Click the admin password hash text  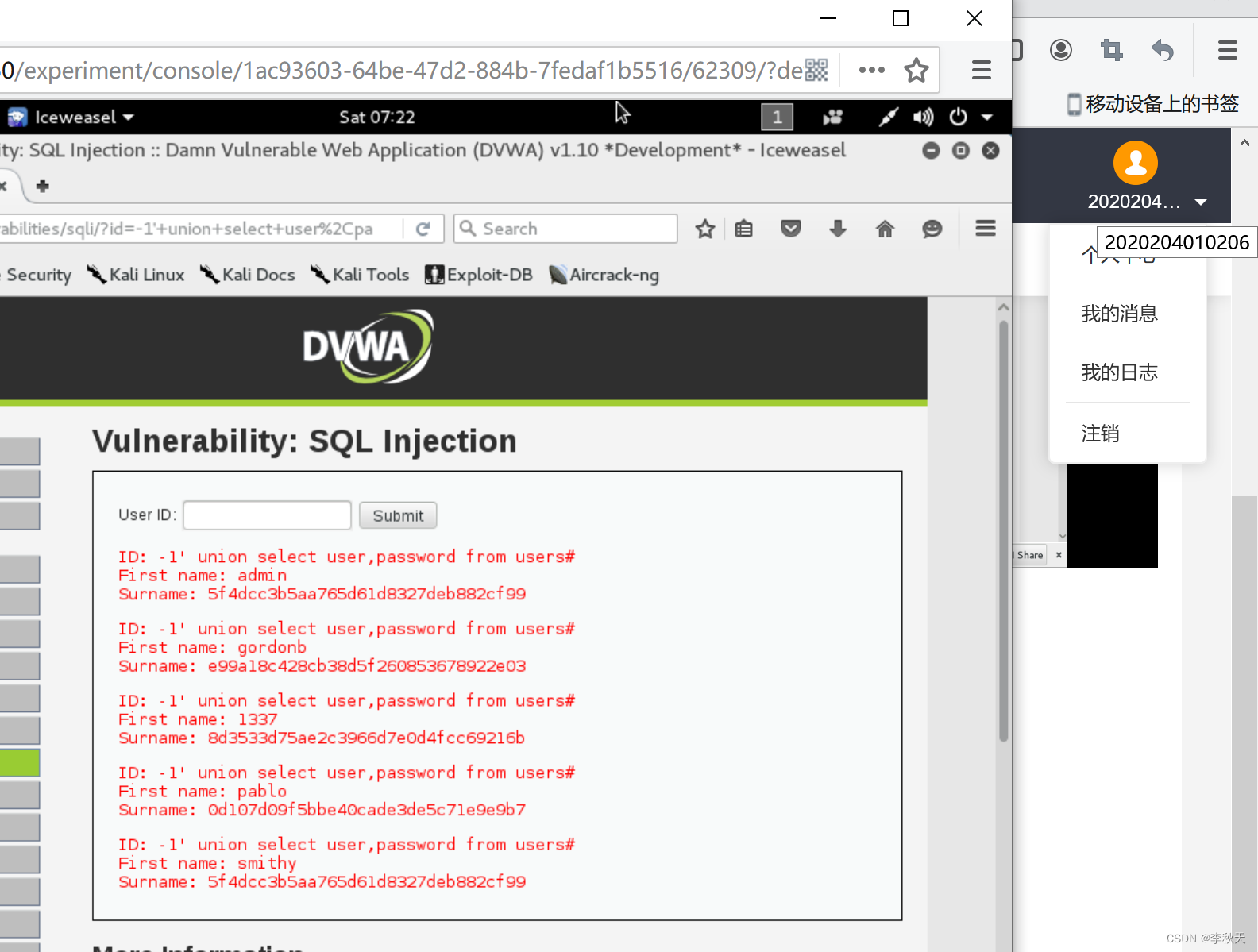click(x=367, y=594)
